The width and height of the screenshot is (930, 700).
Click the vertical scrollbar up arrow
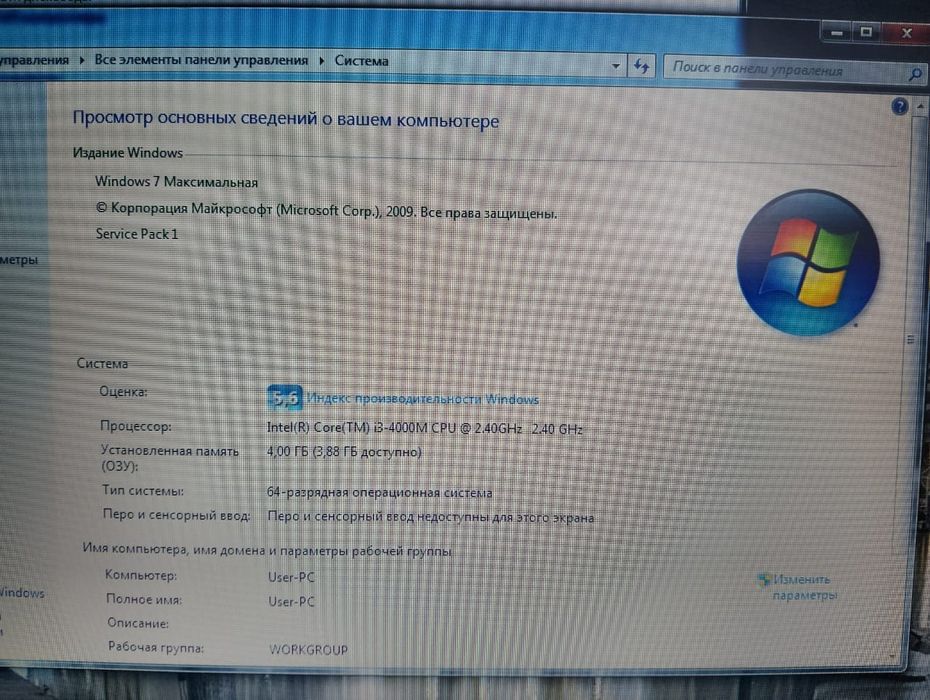tap(921, 107)
